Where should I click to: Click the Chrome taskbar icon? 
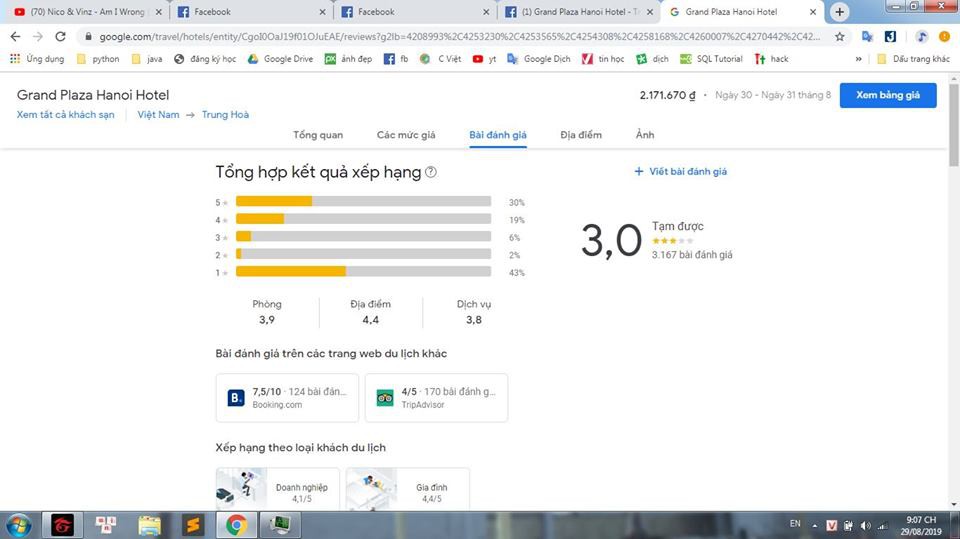(x=236, y=526)
